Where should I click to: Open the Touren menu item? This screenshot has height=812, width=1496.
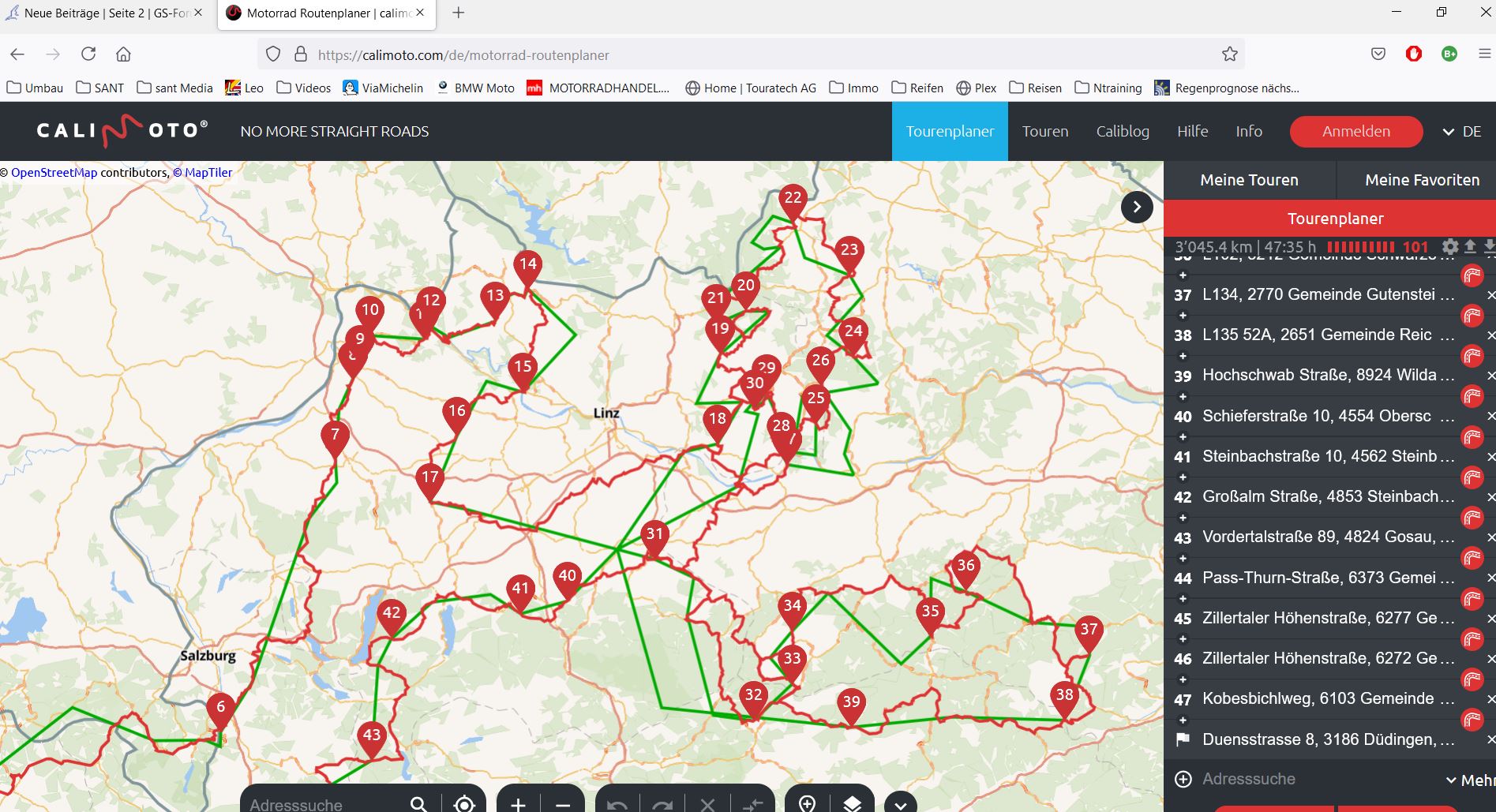click(x=1045, y=132)
